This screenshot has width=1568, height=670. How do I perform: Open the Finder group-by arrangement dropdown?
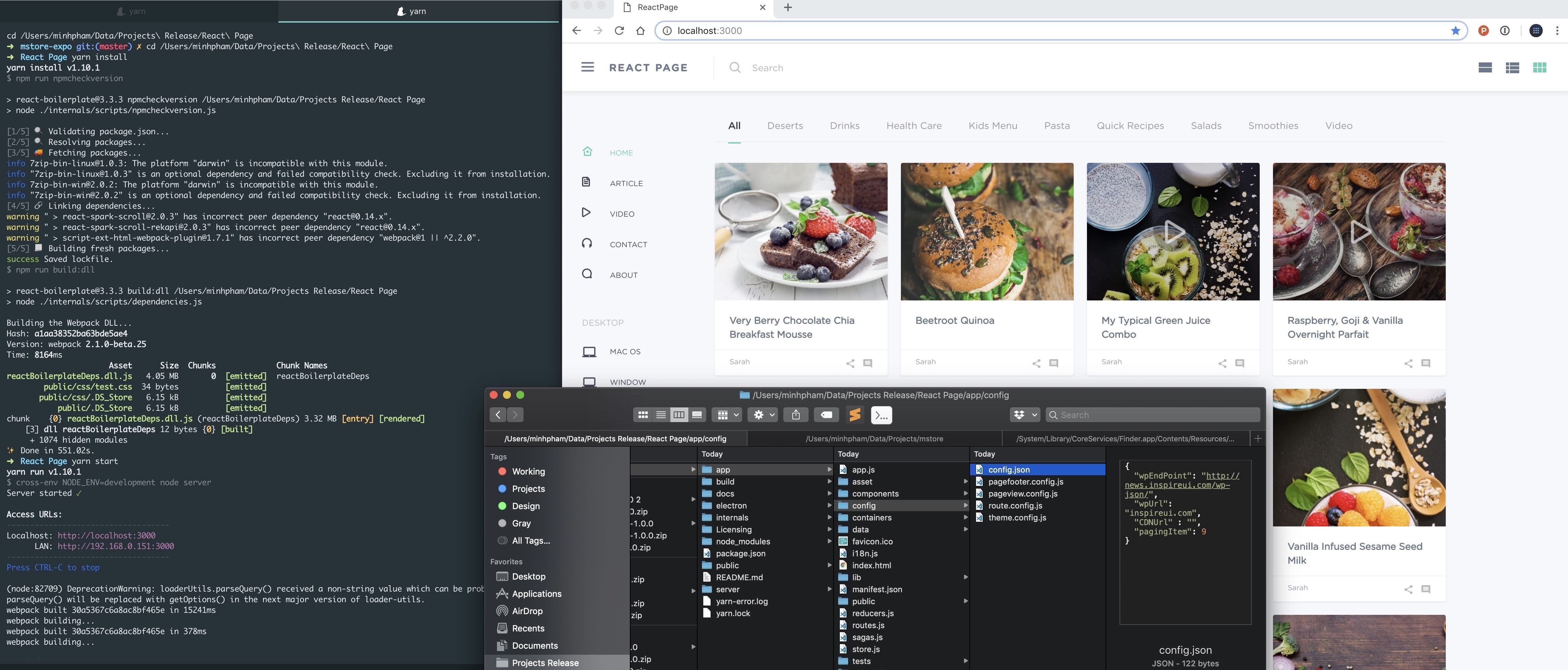pyautogui.click(x=728, y=415)
